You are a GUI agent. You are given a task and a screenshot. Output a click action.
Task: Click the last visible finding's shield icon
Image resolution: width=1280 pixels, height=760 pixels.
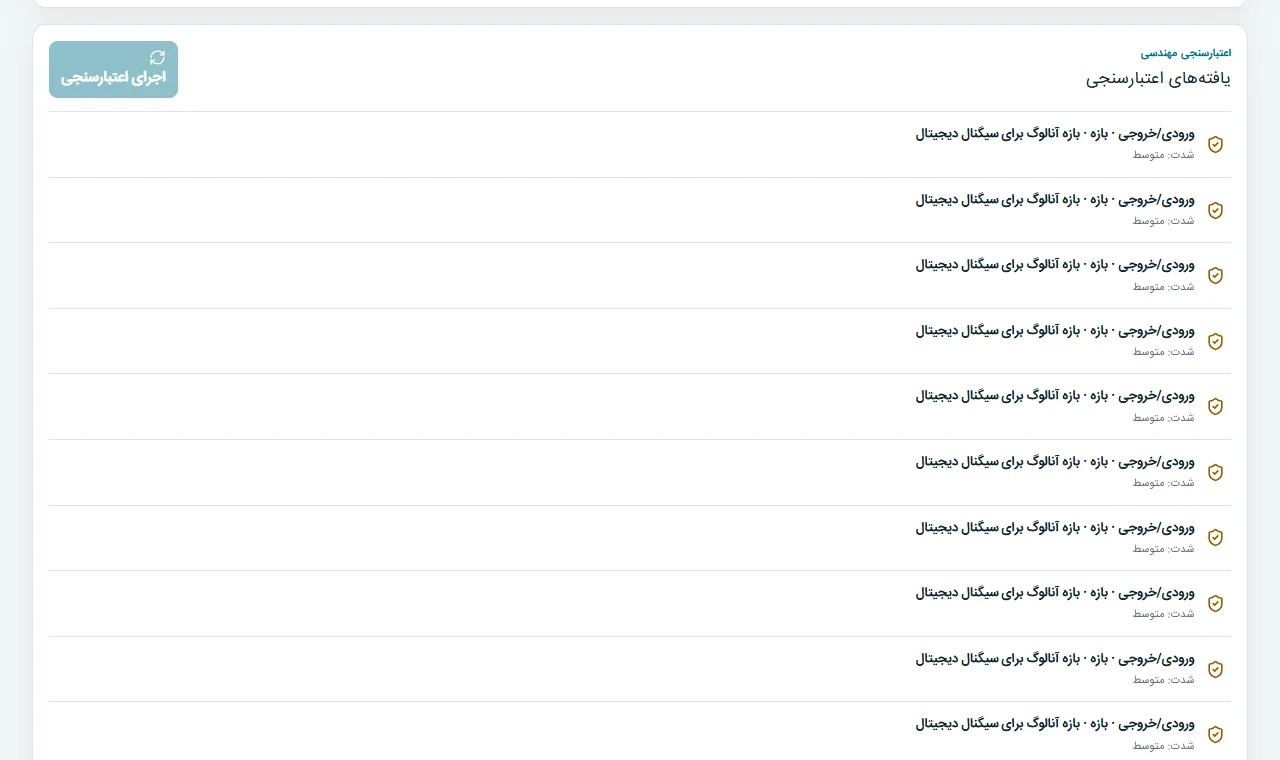[x=1215, y=735]
